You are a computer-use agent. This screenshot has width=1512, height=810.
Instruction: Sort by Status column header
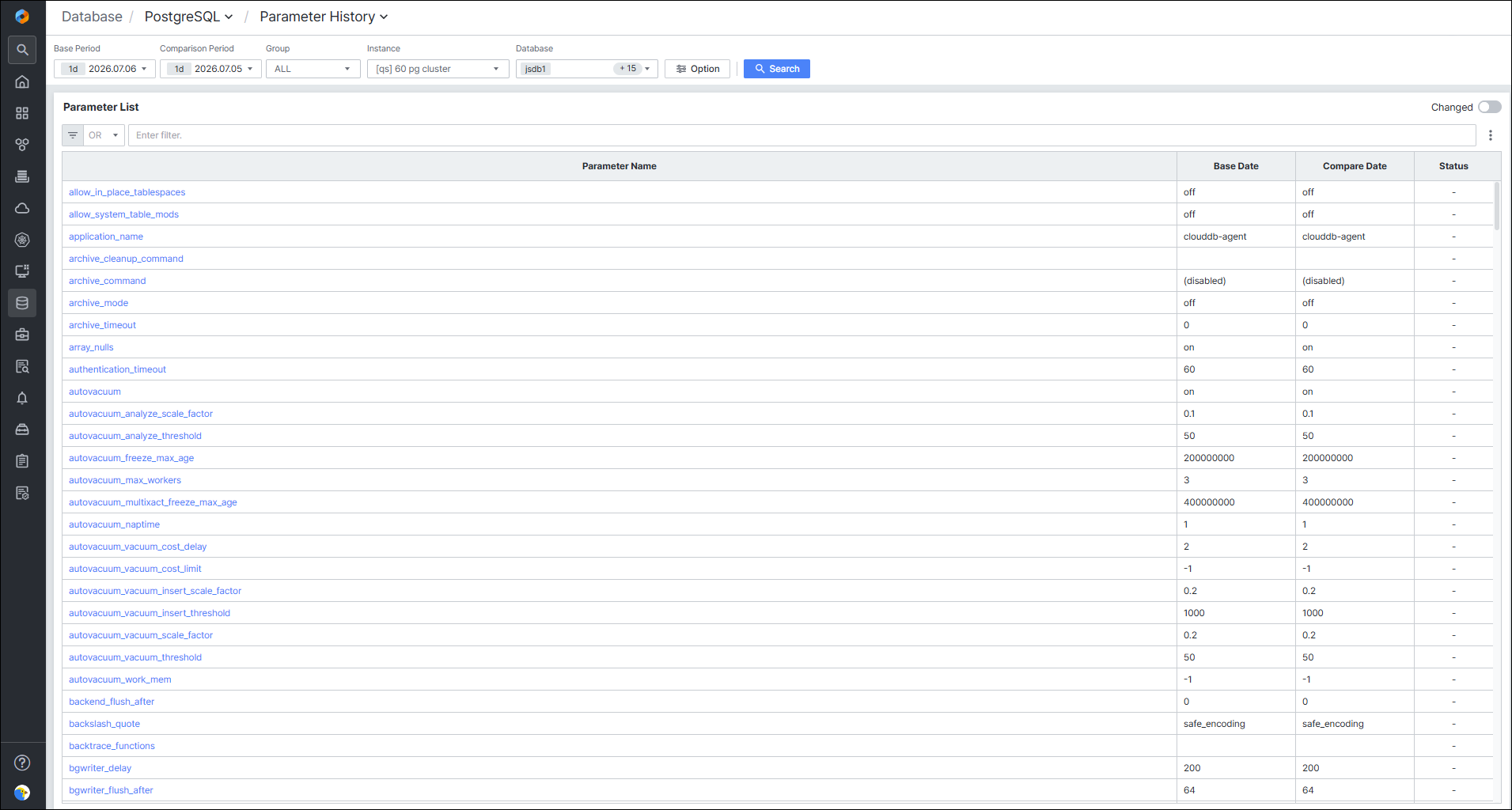coord(1453,166)
